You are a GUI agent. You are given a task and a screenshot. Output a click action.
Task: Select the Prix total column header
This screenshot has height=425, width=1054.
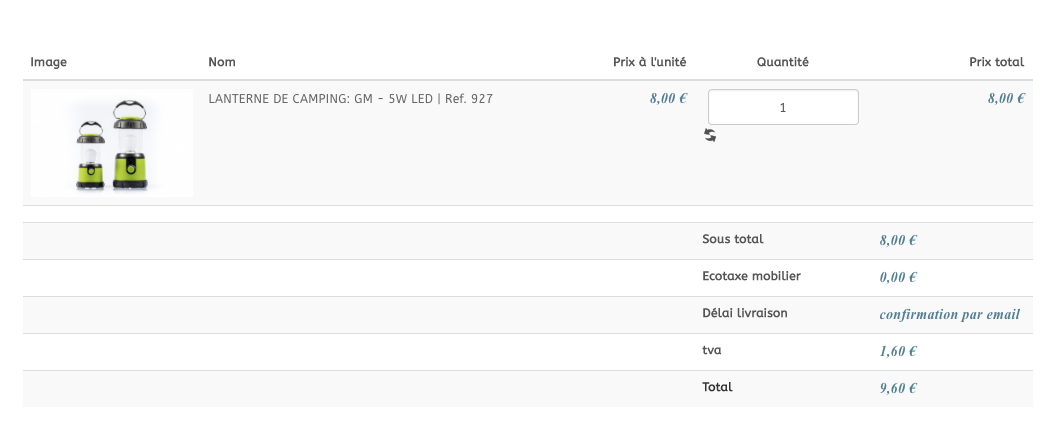click(996, 62)
